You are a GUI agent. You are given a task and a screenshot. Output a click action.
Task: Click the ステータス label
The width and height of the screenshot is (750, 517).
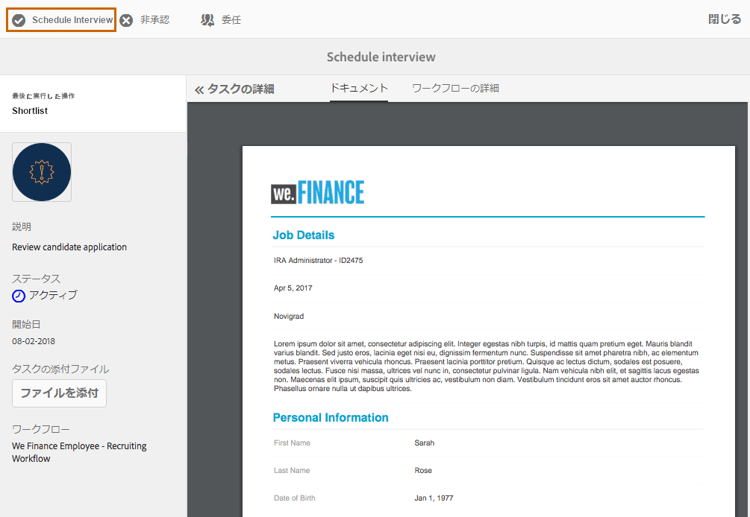pos(36,279)
